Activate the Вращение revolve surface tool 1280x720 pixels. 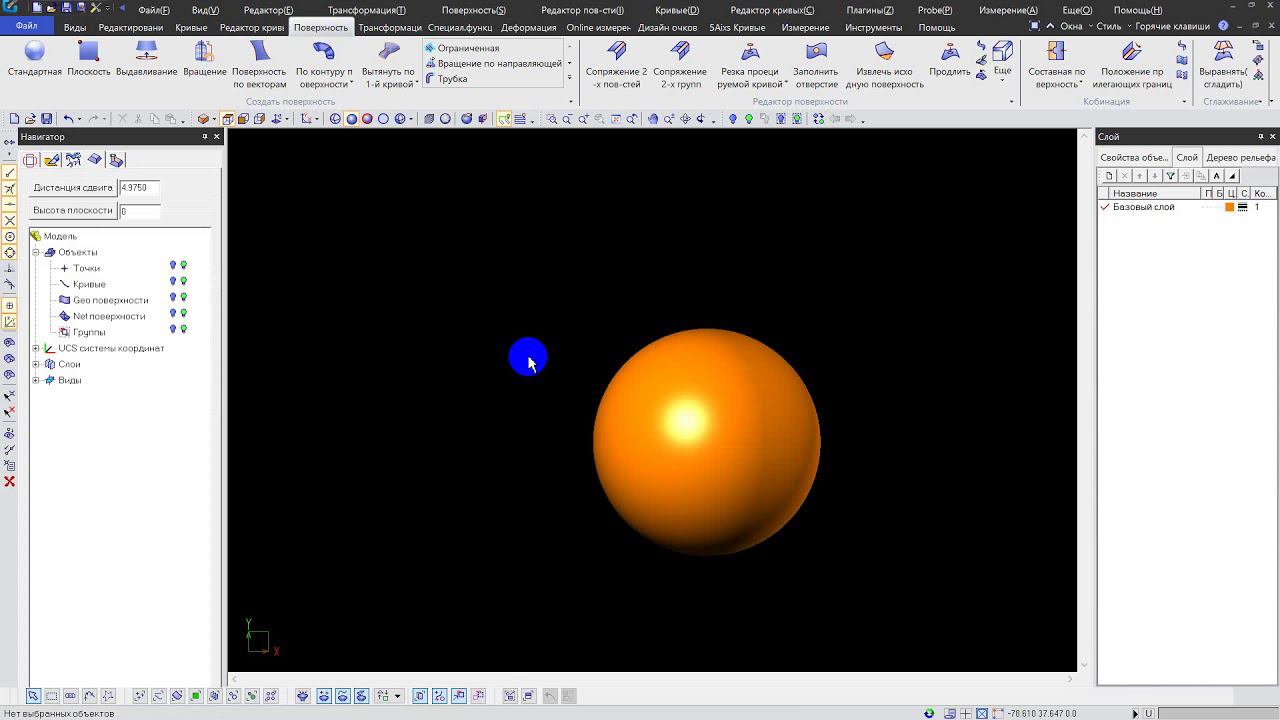pyautogui.click(x=205, y=59)
